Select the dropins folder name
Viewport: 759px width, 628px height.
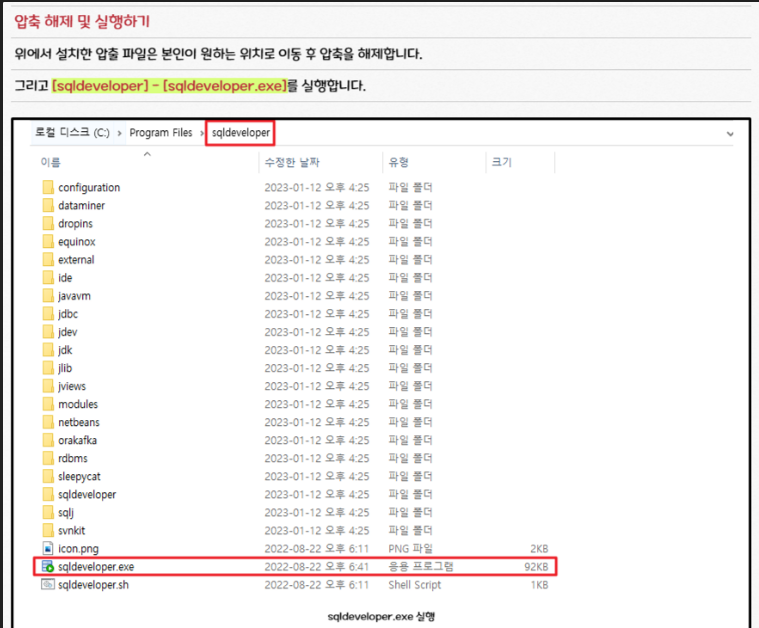point(75,224)
